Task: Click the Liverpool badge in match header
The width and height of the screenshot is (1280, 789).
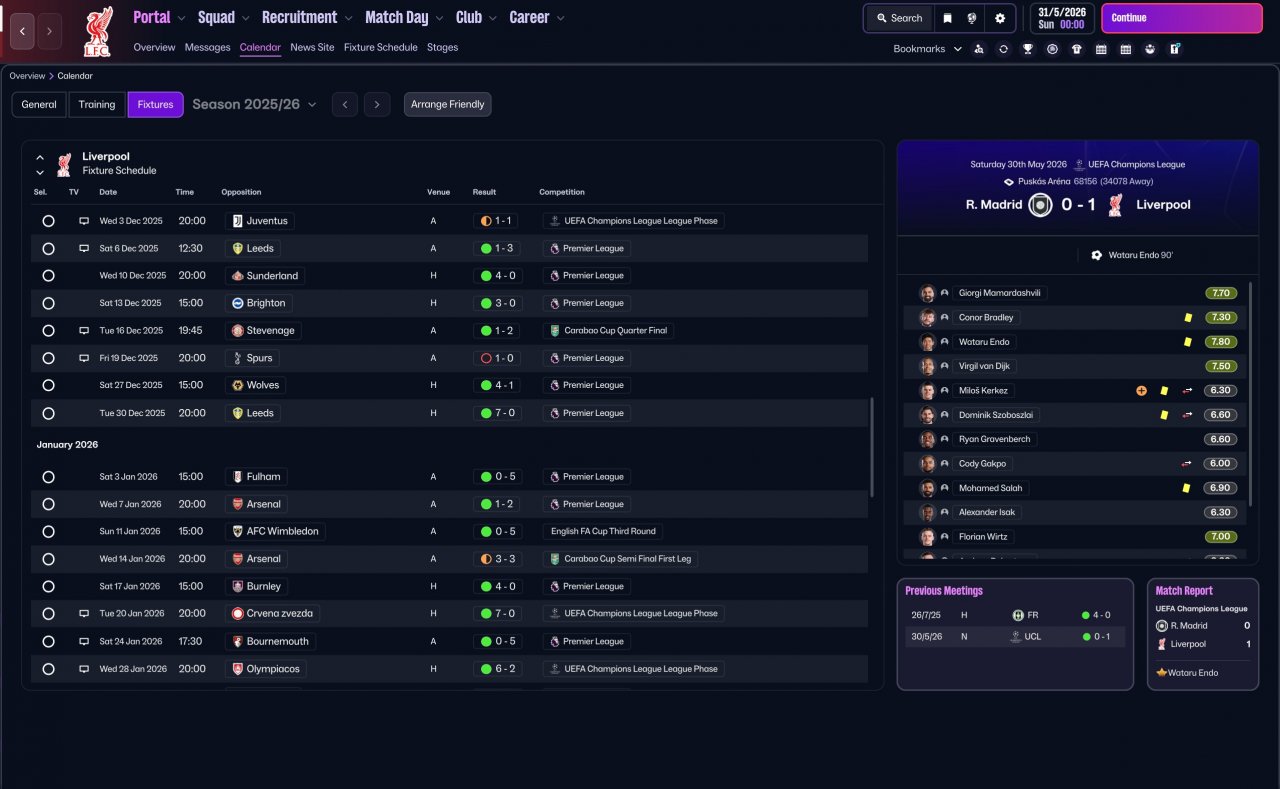Action: [1116, 205]
